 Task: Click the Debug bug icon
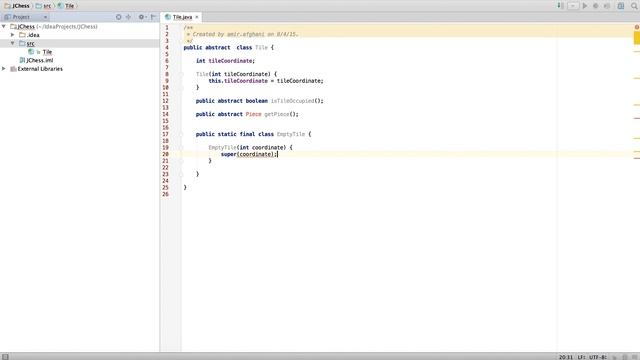pos(596,6)
